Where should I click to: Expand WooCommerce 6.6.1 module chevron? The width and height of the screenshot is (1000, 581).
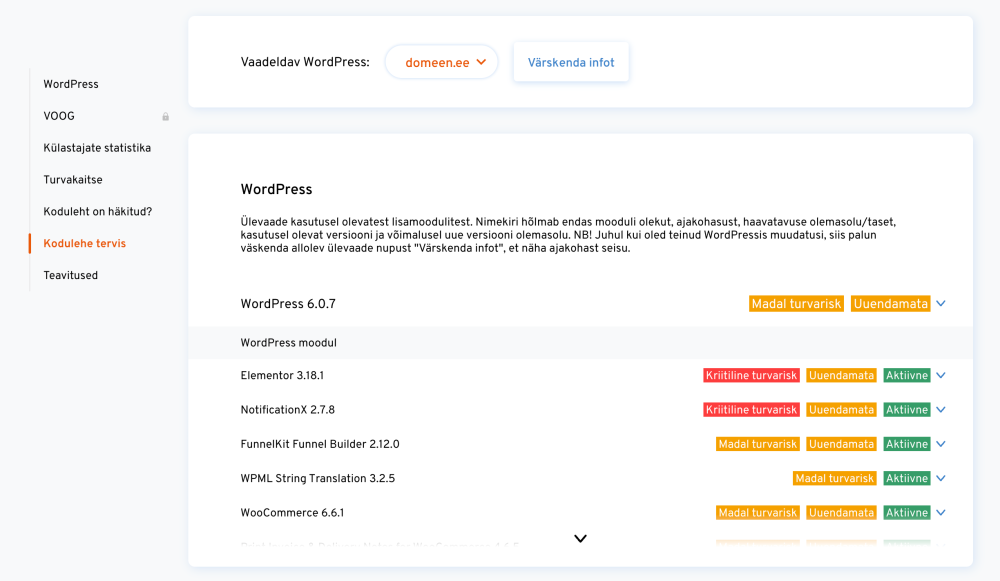(941, 513)
